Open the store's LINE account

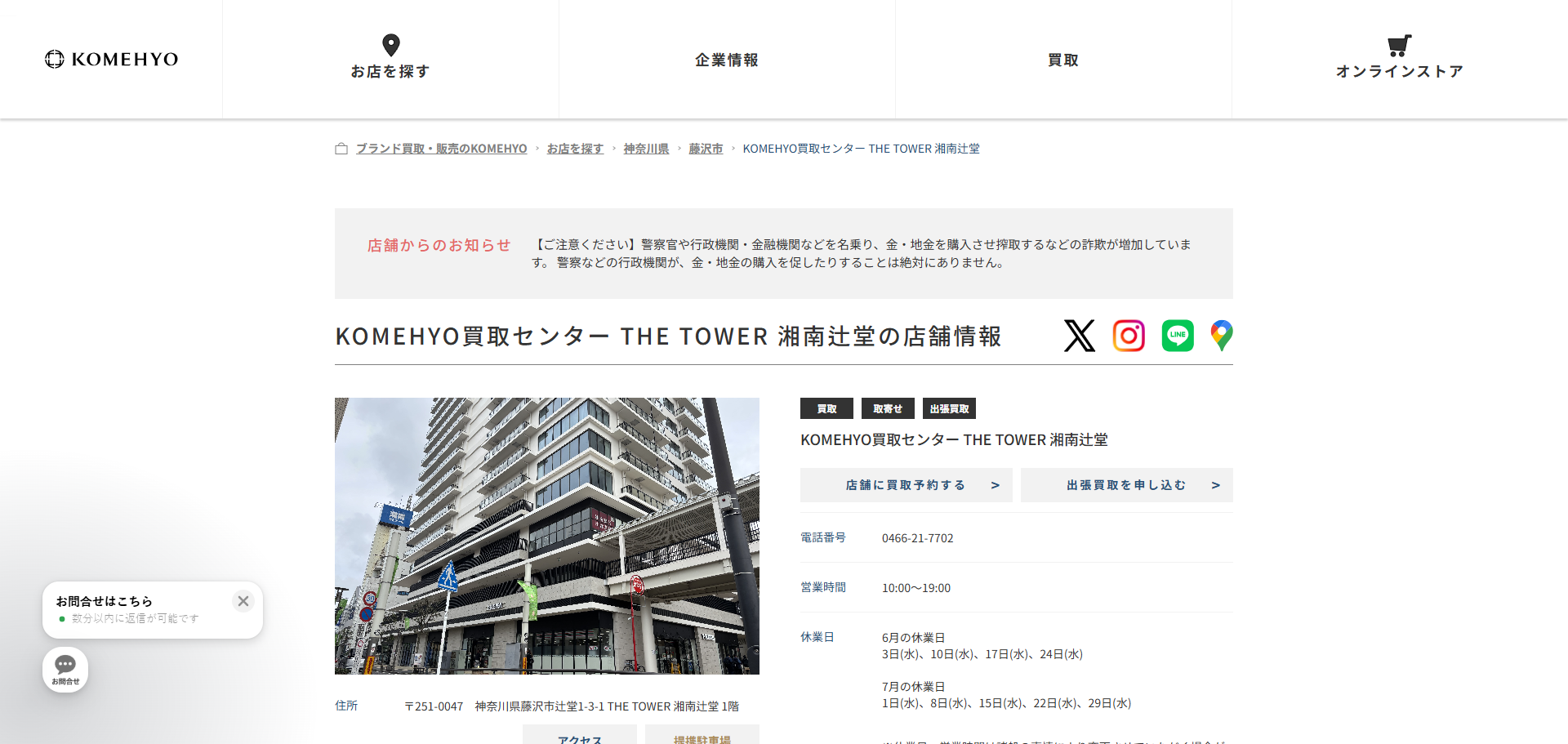1178,336
